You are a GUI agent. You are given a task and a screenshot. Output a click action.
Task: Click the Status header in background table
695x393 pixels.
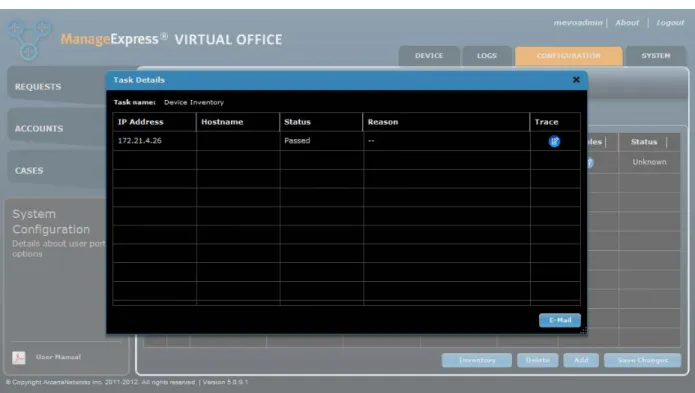pyautogui.click(x=644, y=142)
